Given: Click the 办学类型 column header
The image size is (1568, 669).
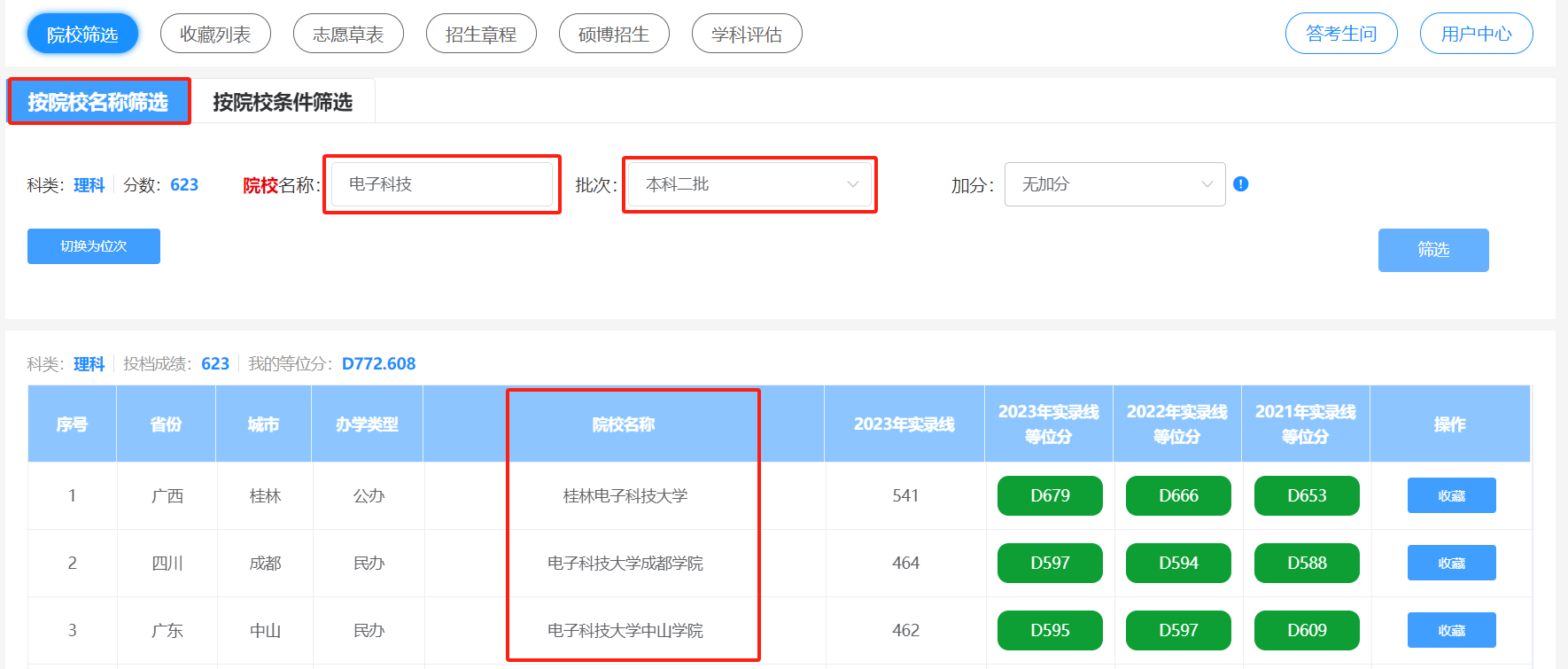Looking at the screenshot, I should point(367,424).
